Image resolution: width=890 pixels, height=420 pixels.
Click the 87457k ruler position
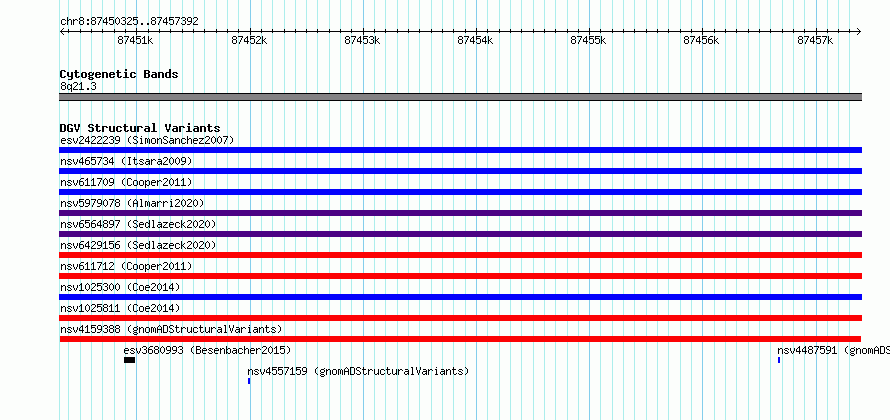pos(815,40)
